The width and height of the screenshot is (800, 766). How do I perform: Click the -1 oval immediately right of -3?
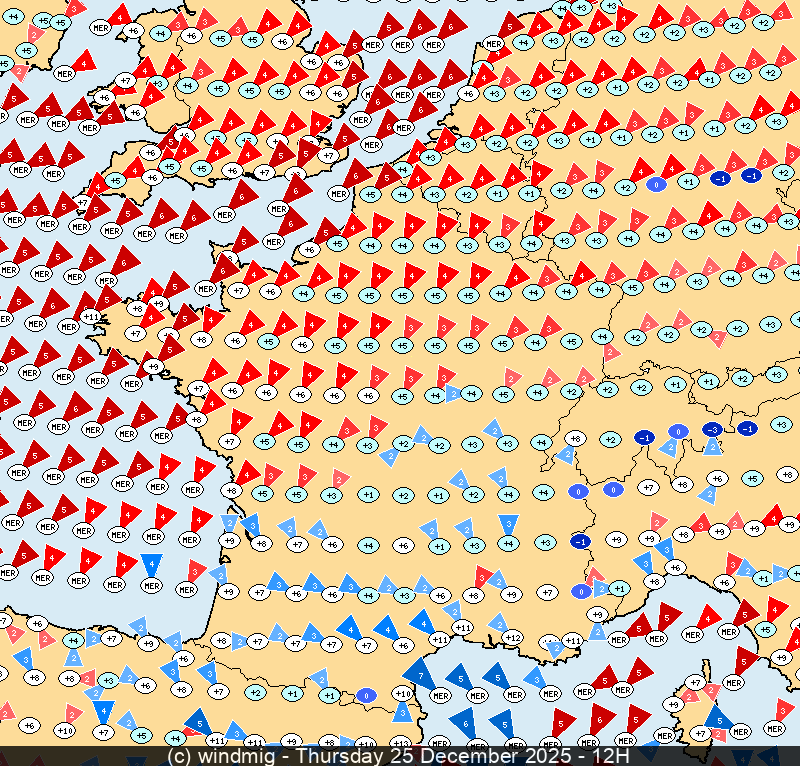747,428
